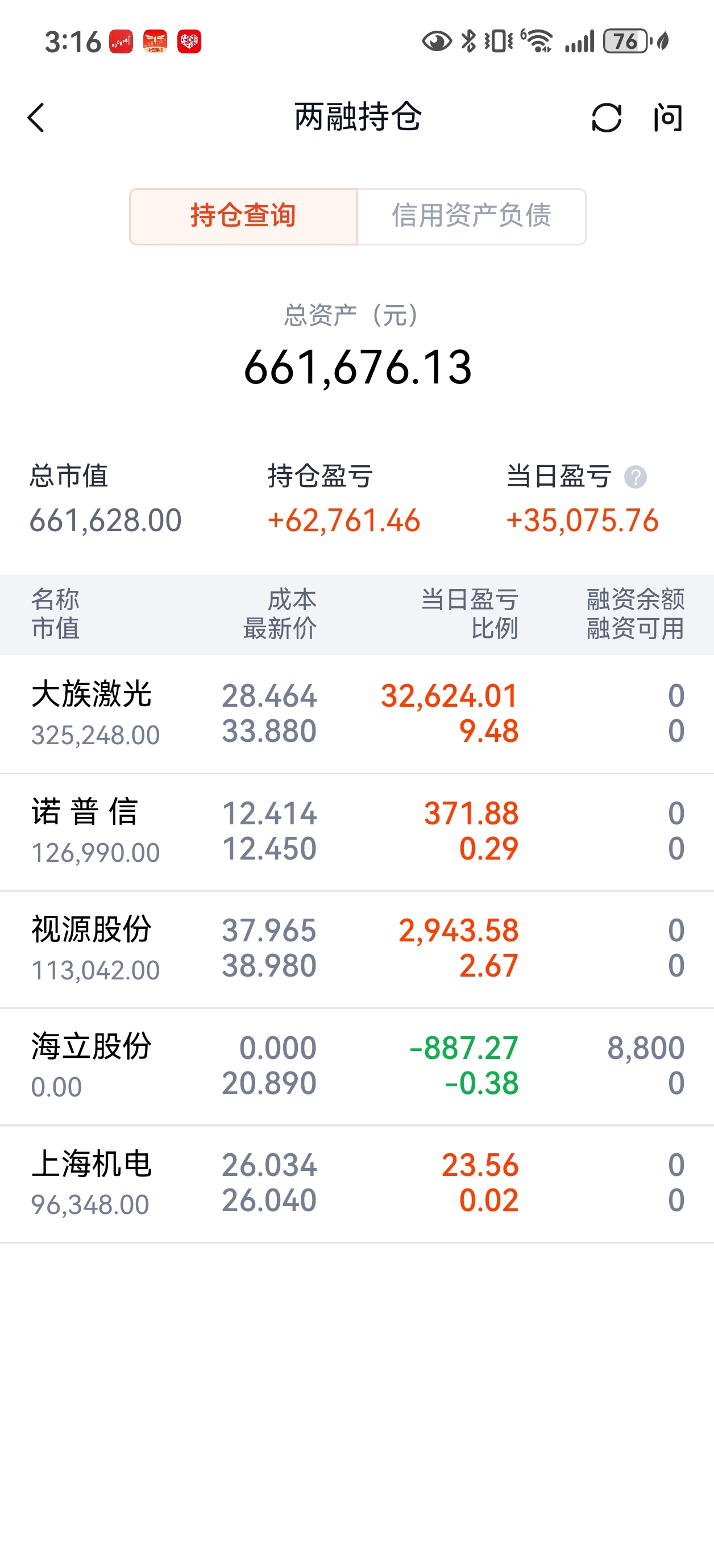Open the 大族激光 holding row
The width and height of the screenshot is (714, 1568).
pyautogui.click(x=357, y=714)
